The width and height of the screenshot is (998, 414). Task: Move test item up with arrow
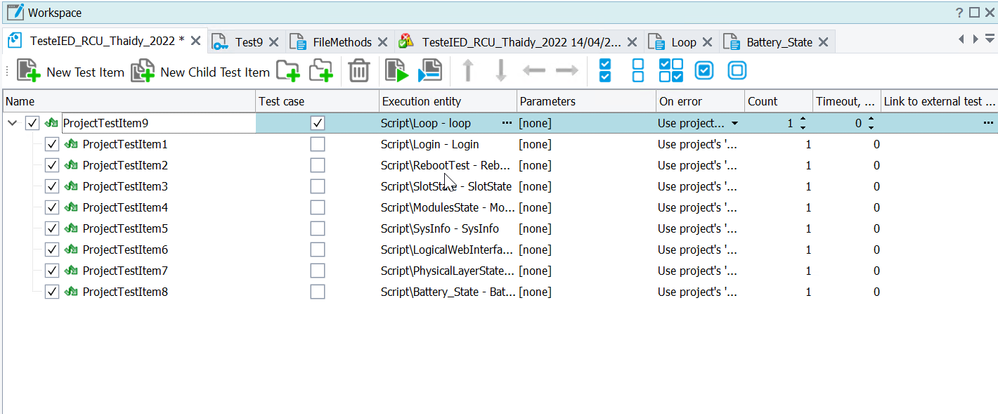(x=467, y=71)
